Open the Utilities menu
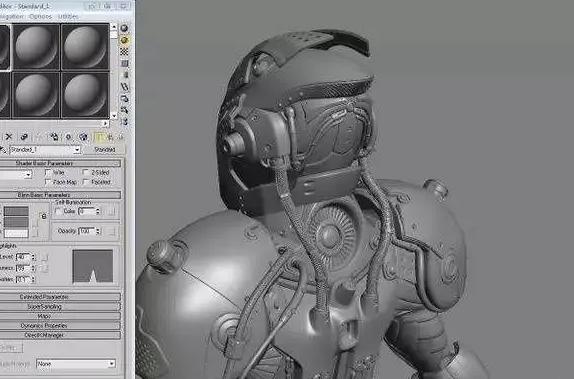Image resolution: width=574 pixels, height=379 pixels. point(68,16)
